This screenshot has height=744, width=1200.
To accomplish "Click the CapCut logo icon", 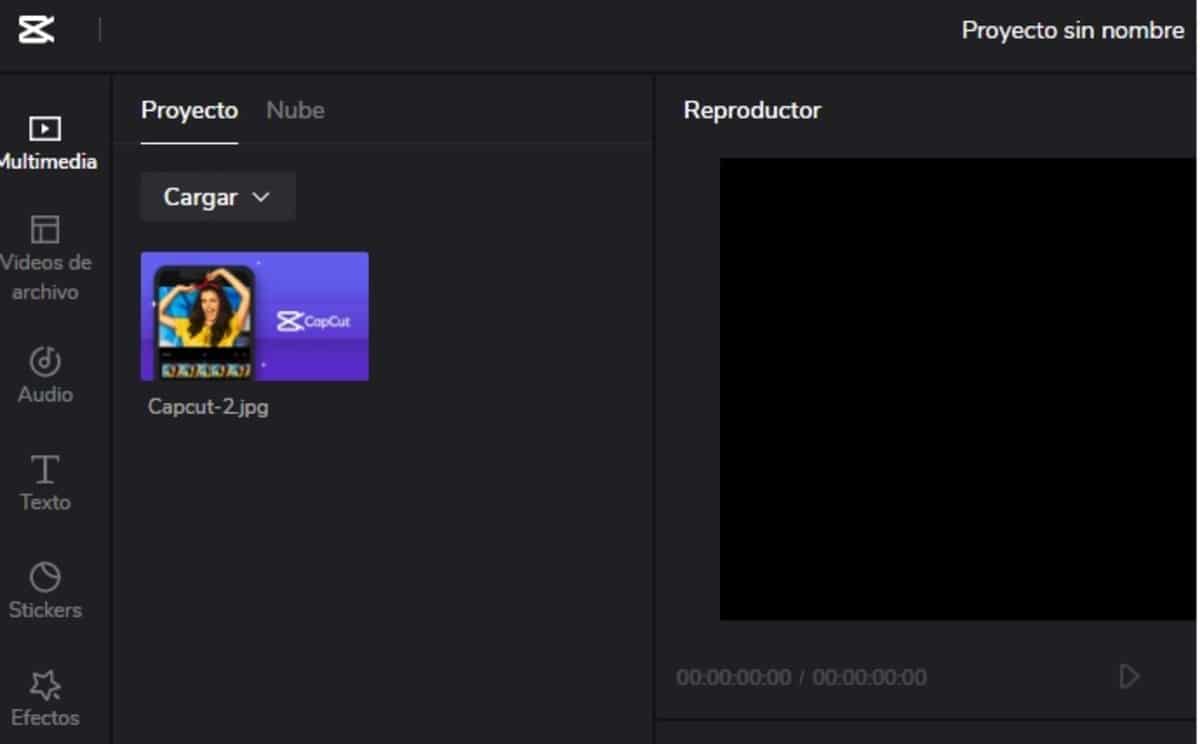I will (x=36, y=29).
